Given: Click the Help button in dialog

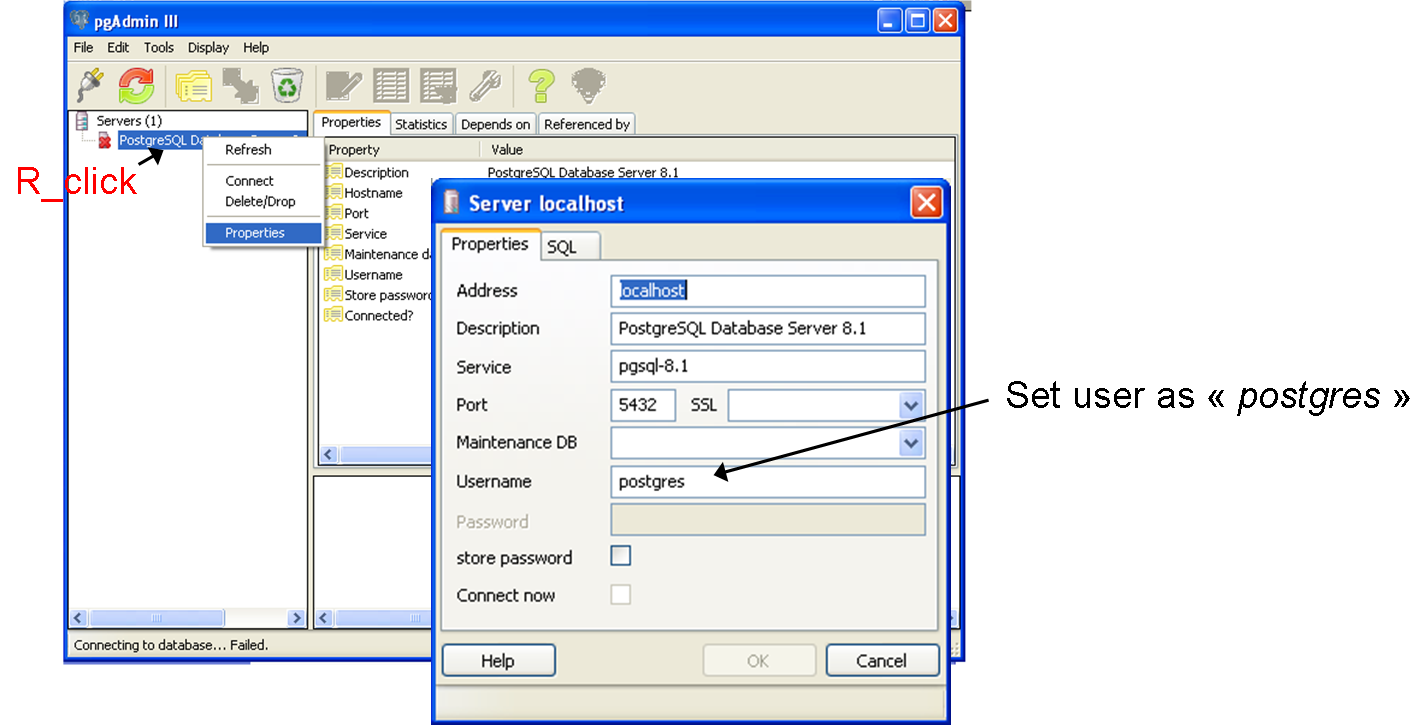Looking at the screenshot, I should tap(498, 661).
